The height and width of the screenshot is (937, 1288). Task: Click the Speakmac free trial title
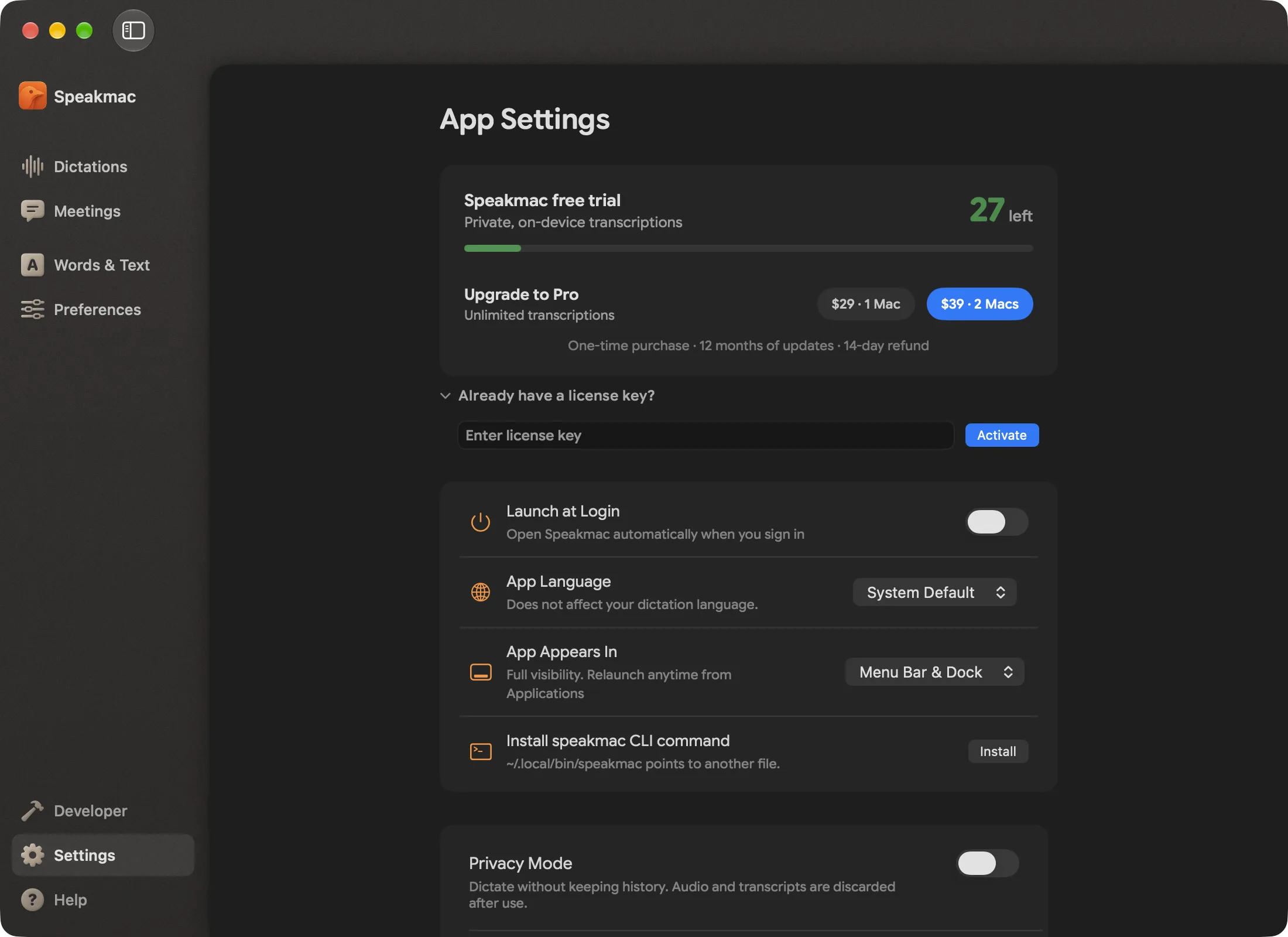pyautogui.click(x=542, y=200)
